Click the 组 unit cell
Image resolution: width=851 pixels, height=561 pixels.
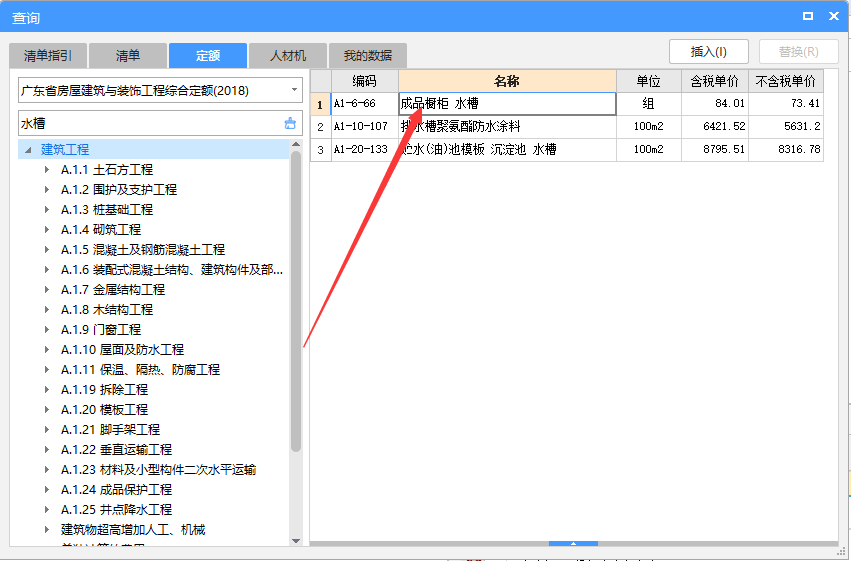pyautogui.click(x=649, y=104)
